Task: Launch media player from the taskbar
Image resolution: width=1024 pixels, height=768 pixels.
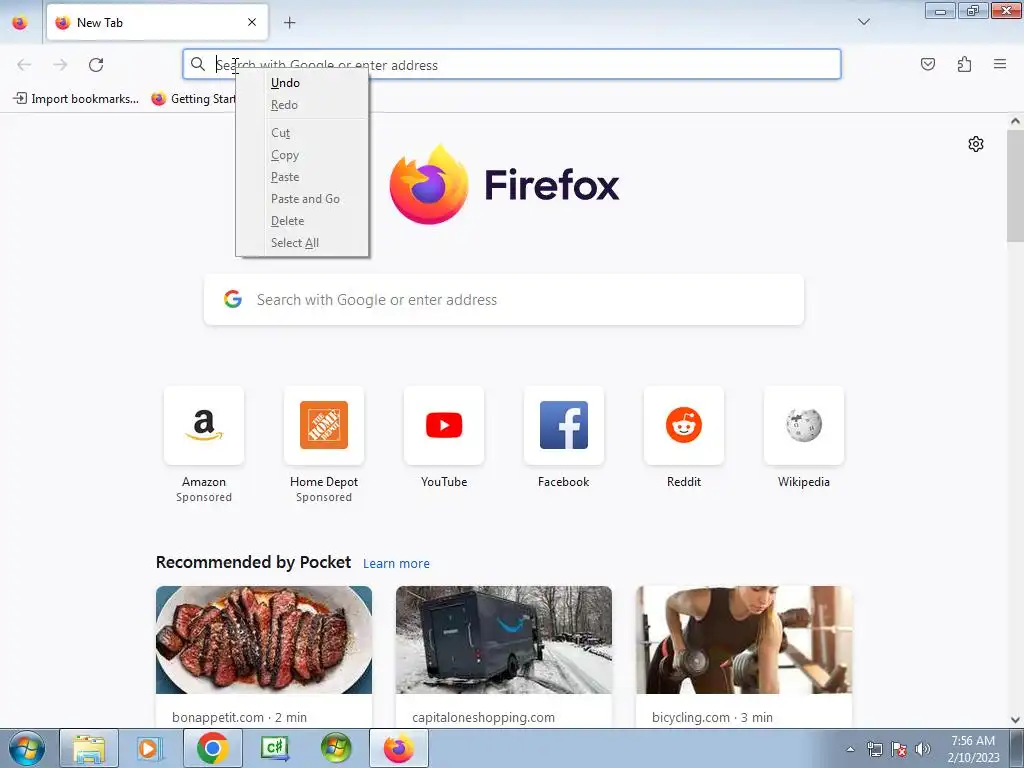Action: 149,748
